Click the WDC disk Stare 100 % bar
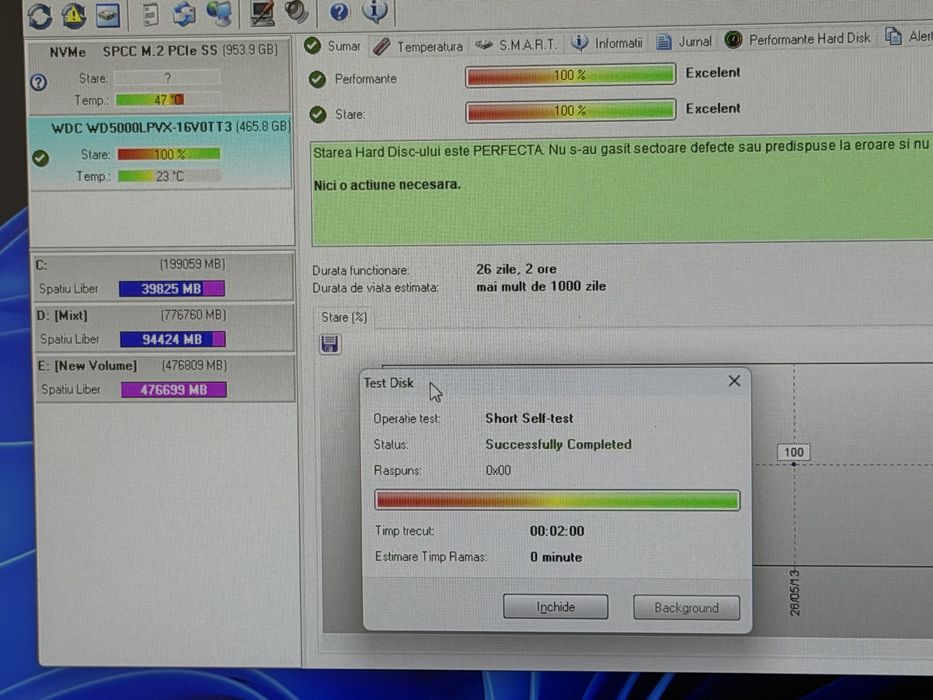This screenshot has height=700, width=933. coord(169,154)
